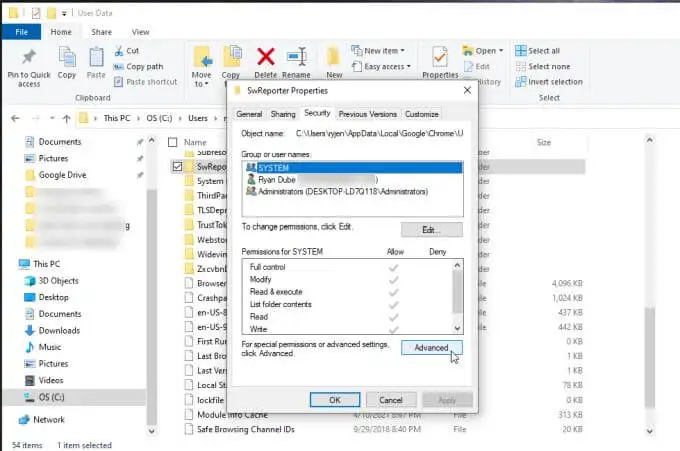Select Administrators group entry
Image resolution: width=680 pixels, height=451 pixels.
click(x=352, y=191)
